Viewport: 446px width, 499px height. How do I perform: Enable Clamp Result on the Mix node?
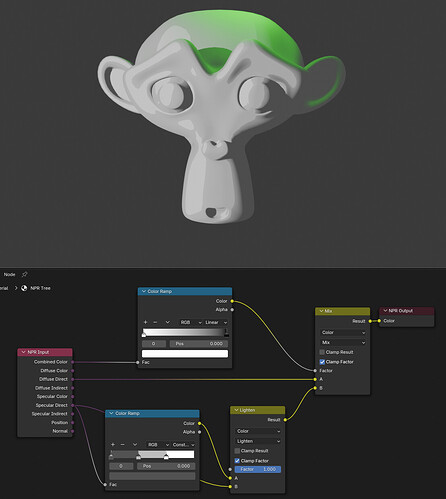(x=322, y=352)
